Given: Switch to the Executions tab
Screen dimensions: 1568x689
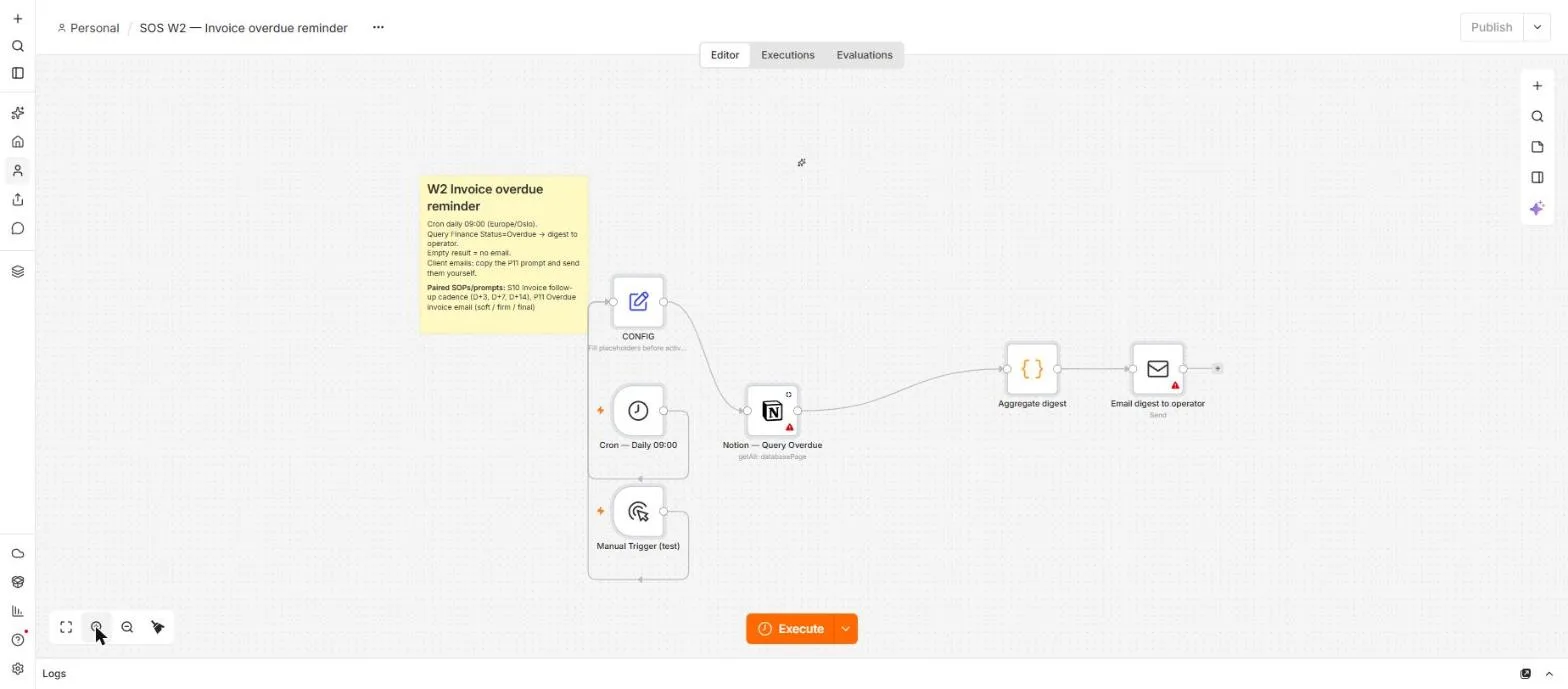Looking at the screenshot, I should click(788, 55).
